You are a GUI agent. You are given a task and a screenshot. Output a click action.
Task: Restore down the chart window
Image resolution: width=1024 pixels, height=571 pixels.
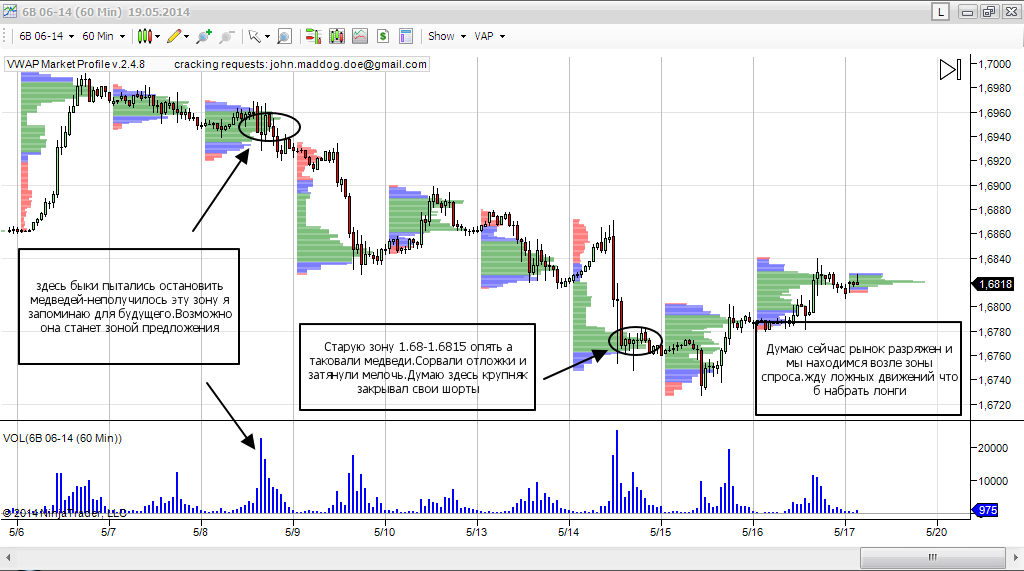click(989, 12)
